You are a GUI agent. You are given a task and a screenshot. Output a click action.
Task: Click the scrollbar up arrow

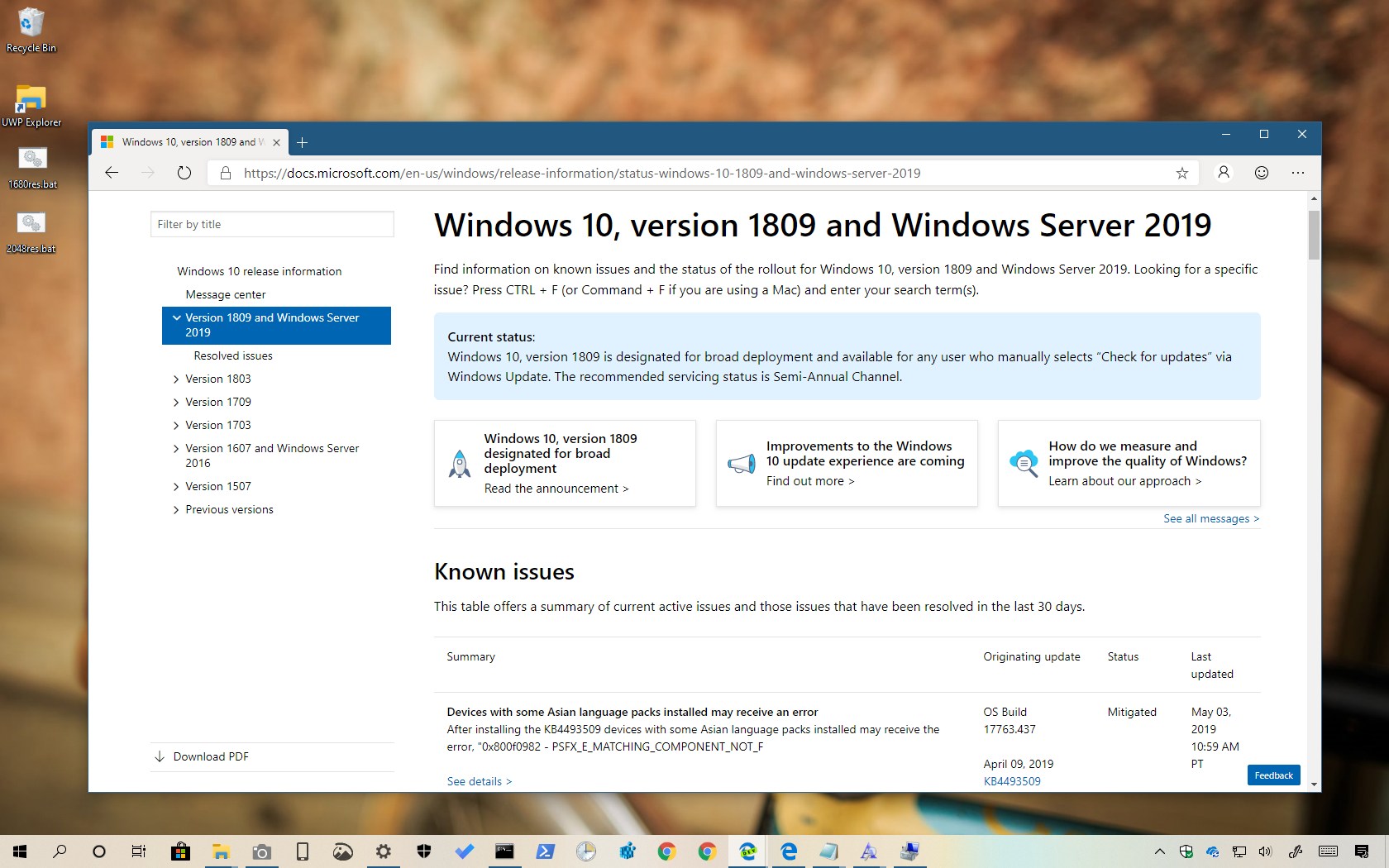1314,198
